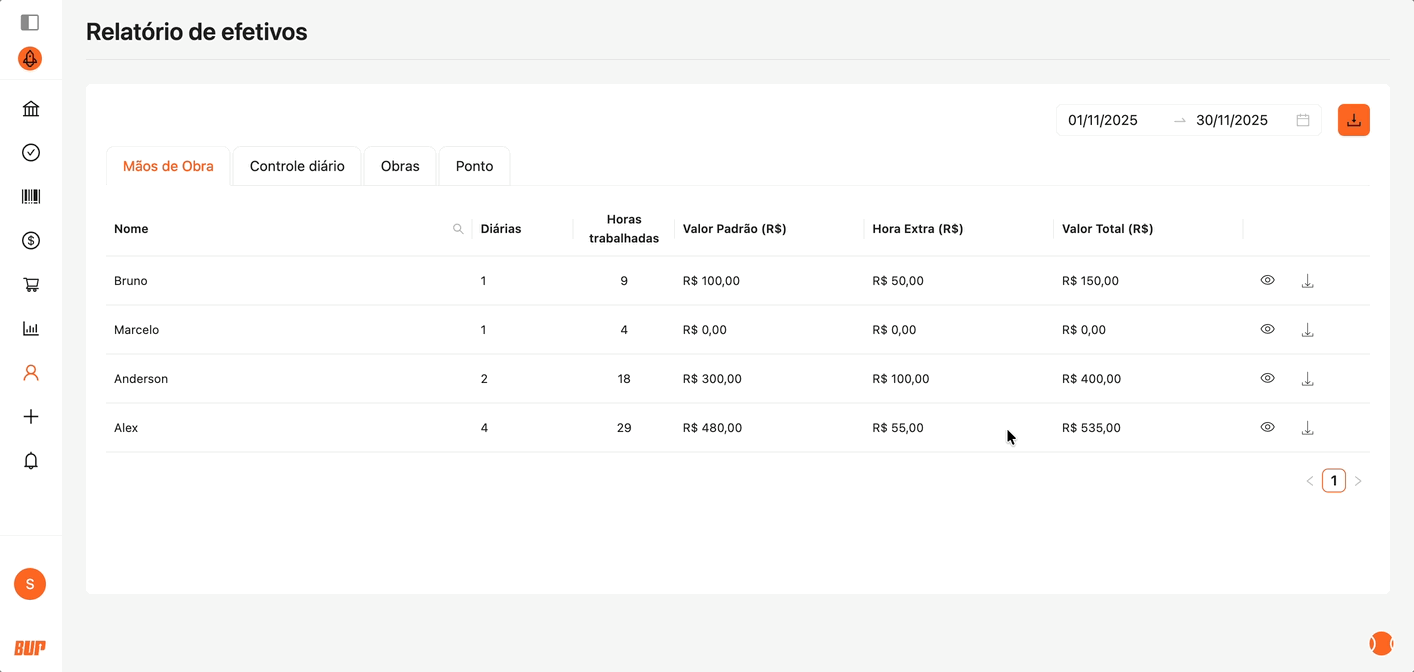Click the plus icon in sidebar

click(31, 417)
